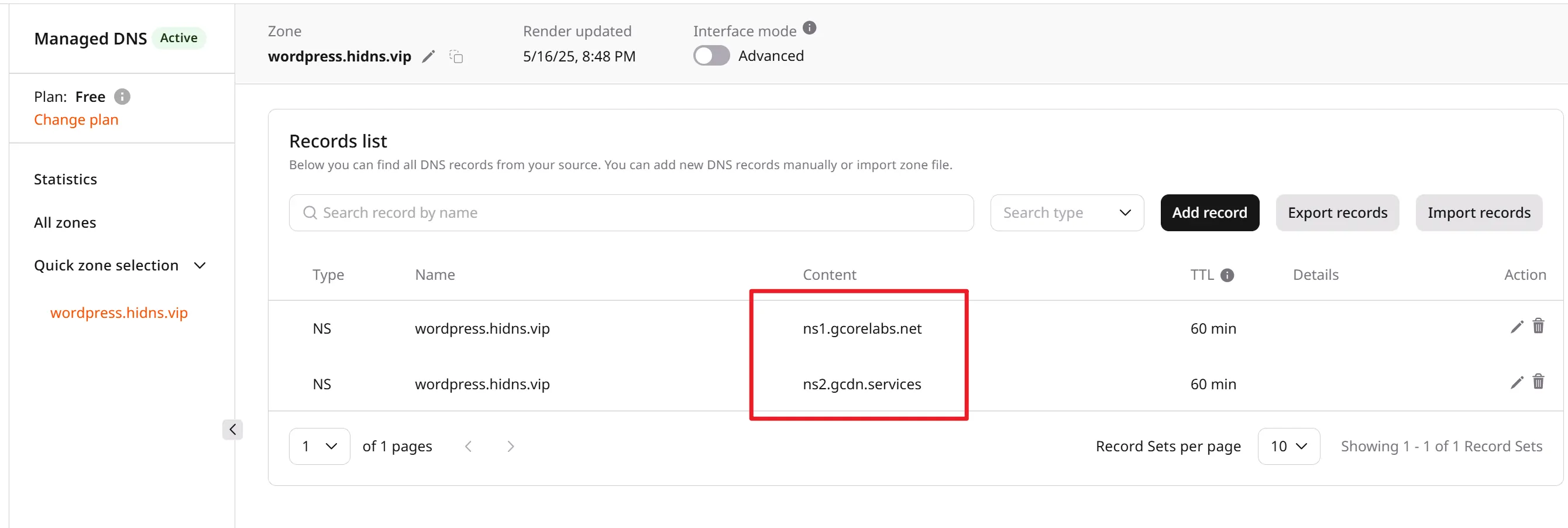Click the Type column header
Viewport: 1568px width, 528px height.
coord(328,275)
